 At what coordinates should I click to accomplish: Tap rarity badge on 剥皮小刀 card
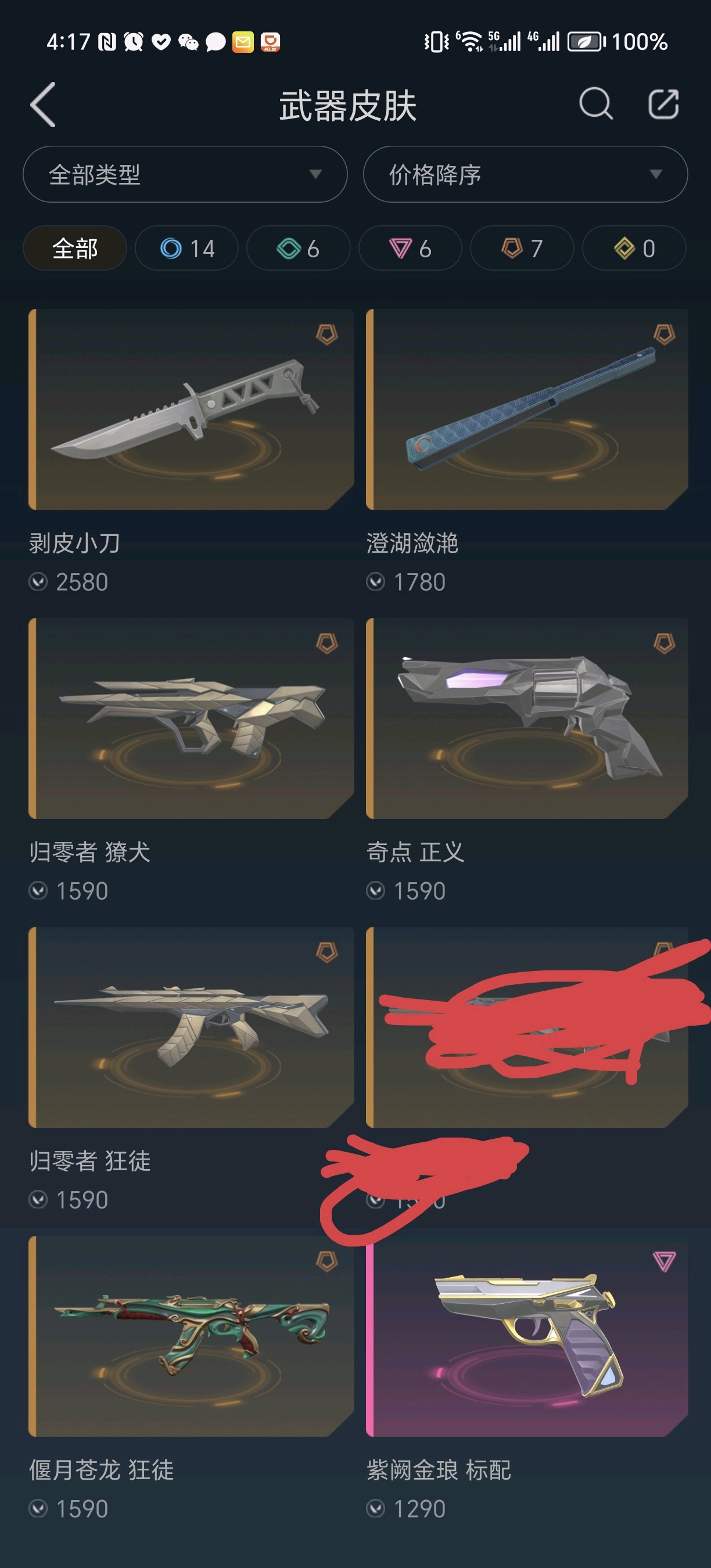(327, 334)
